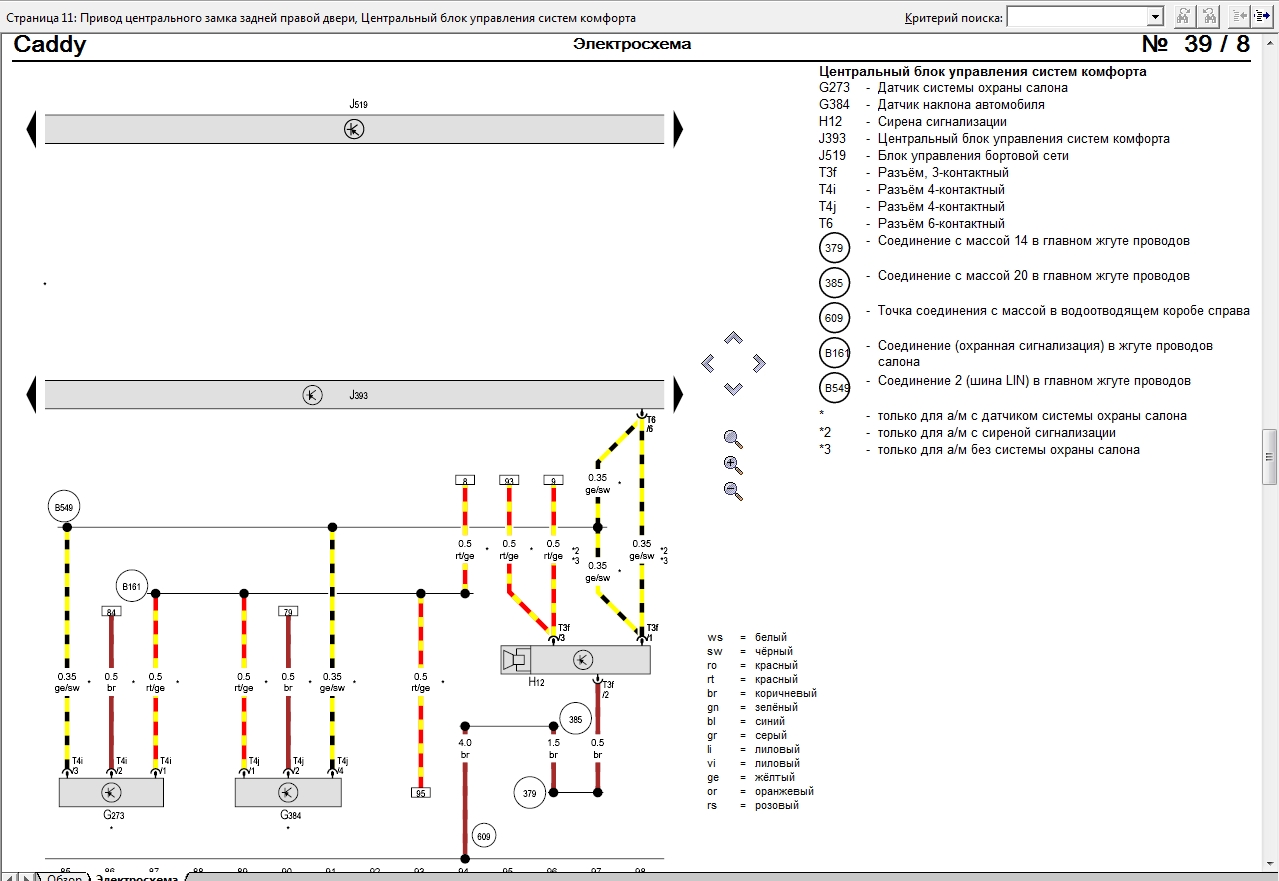The image size is (1279, 881).
Task: Go to next page via blue-arrow icon
Action: click(1262, 16)
